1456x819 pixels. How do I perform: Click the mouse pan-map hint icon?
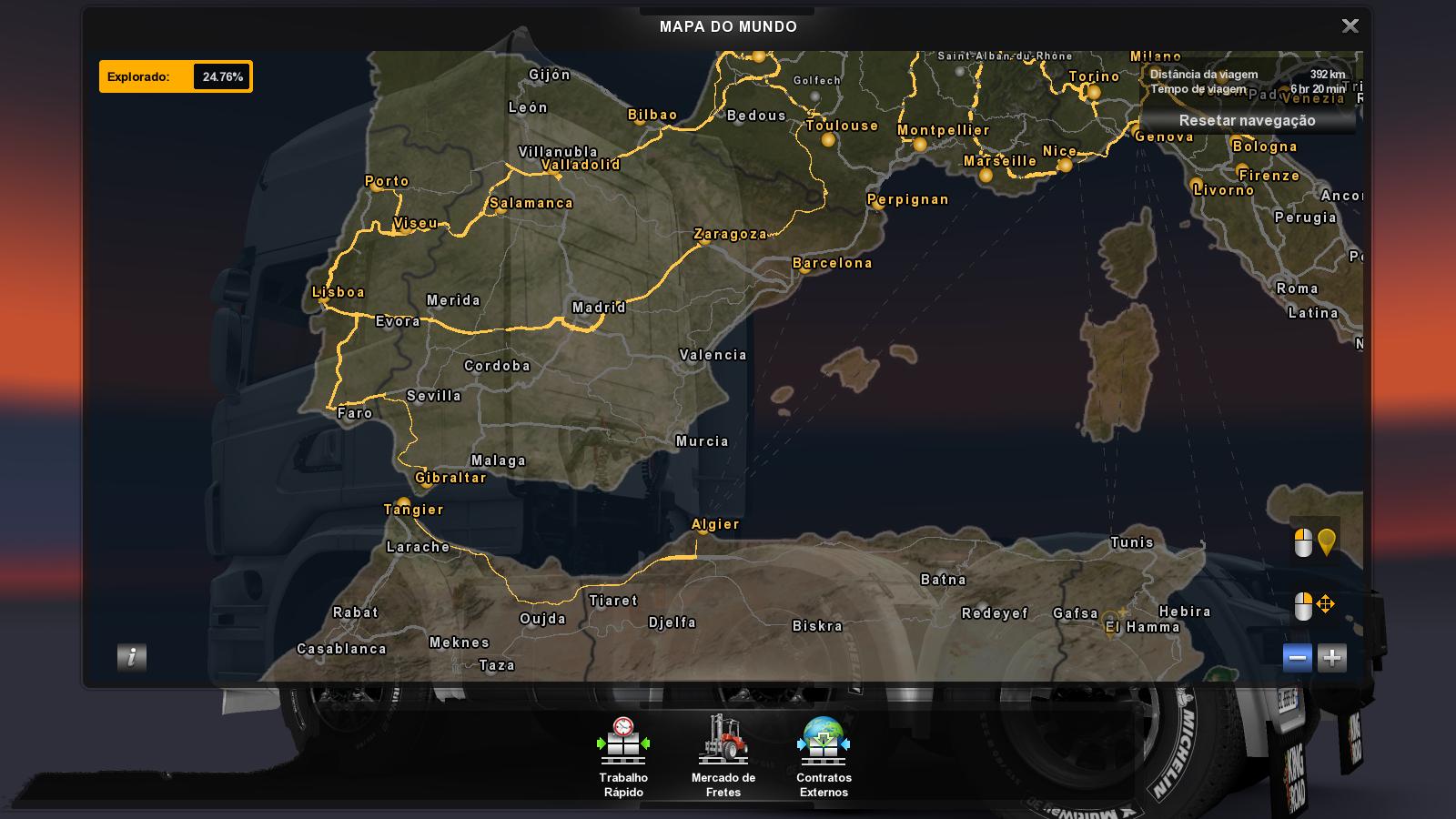click(1315, 606)
